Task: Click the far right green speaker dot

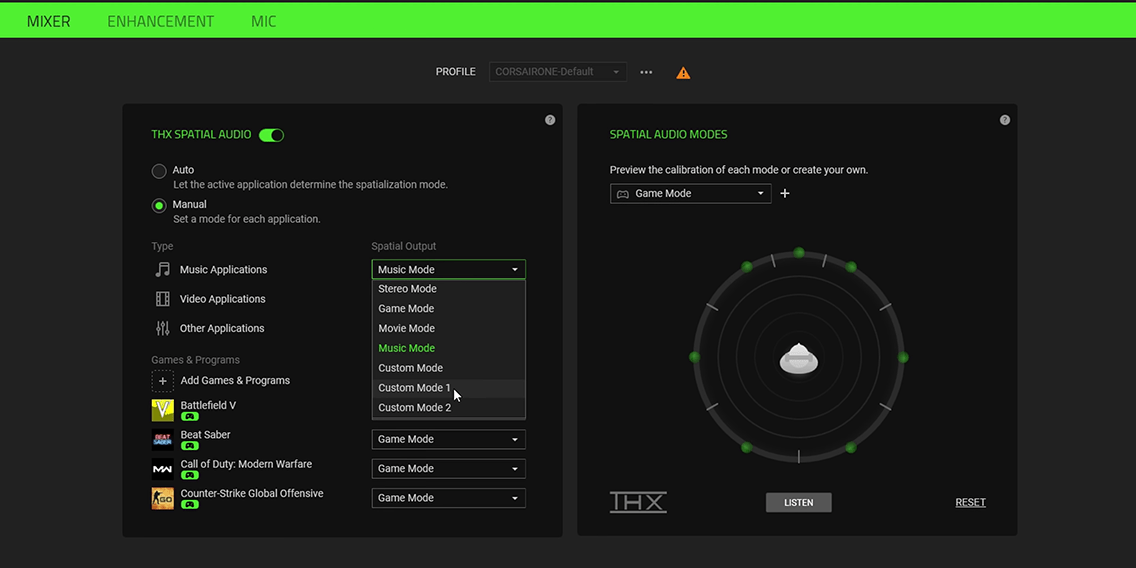Action: 903,357
